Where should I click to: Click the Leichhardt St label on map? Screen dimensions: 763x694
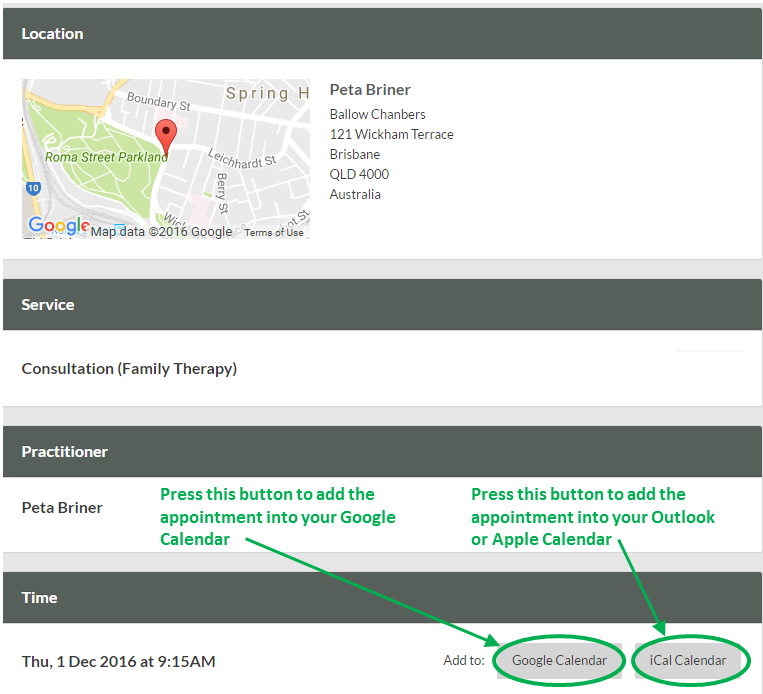pos(242,159)
